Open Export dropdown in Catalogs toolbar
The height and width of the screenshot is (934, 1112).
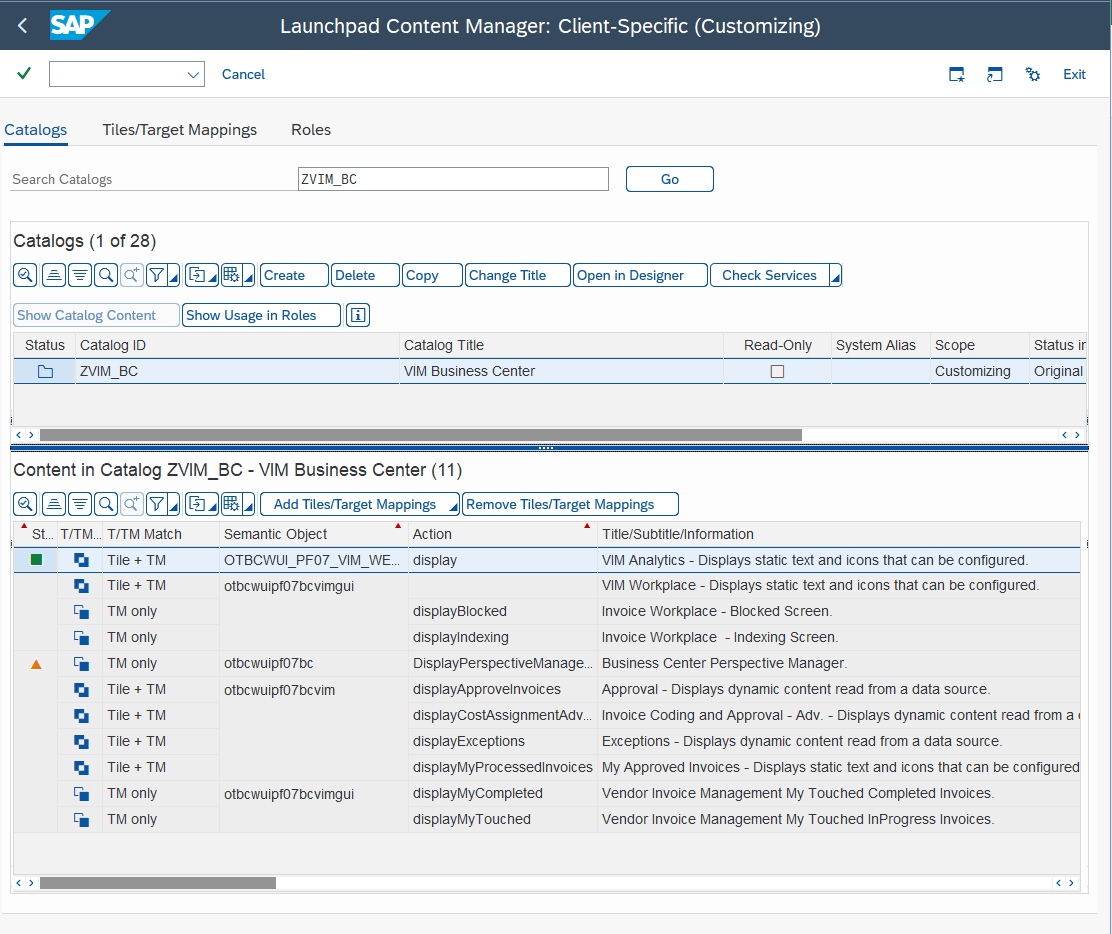(x=202, y=275)
